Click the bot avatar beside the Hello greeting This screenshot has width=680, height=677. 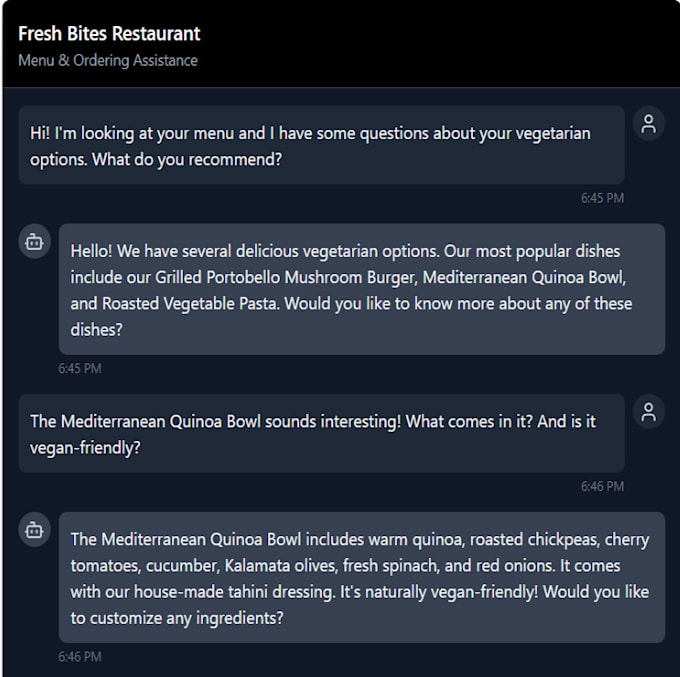coord(35,241)
